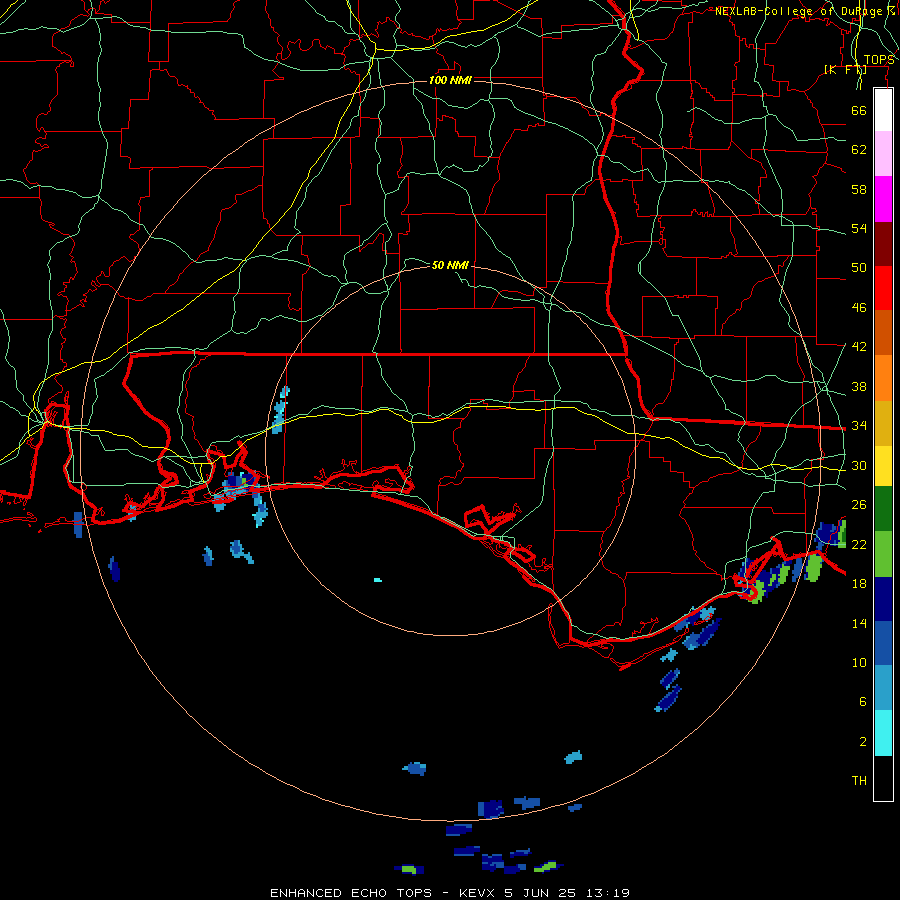Click the '42' legend value
900x900 pixels.
(859, 347)
